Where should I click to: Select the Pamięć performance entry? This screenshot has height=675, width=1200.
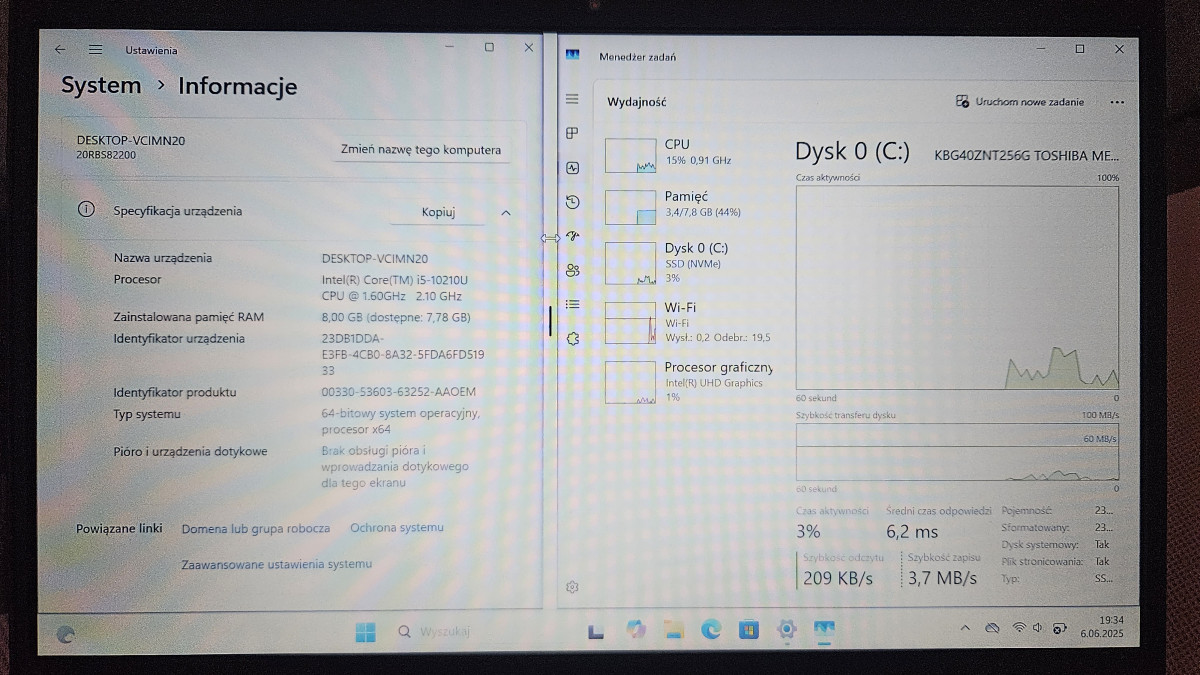coord(688,206)
